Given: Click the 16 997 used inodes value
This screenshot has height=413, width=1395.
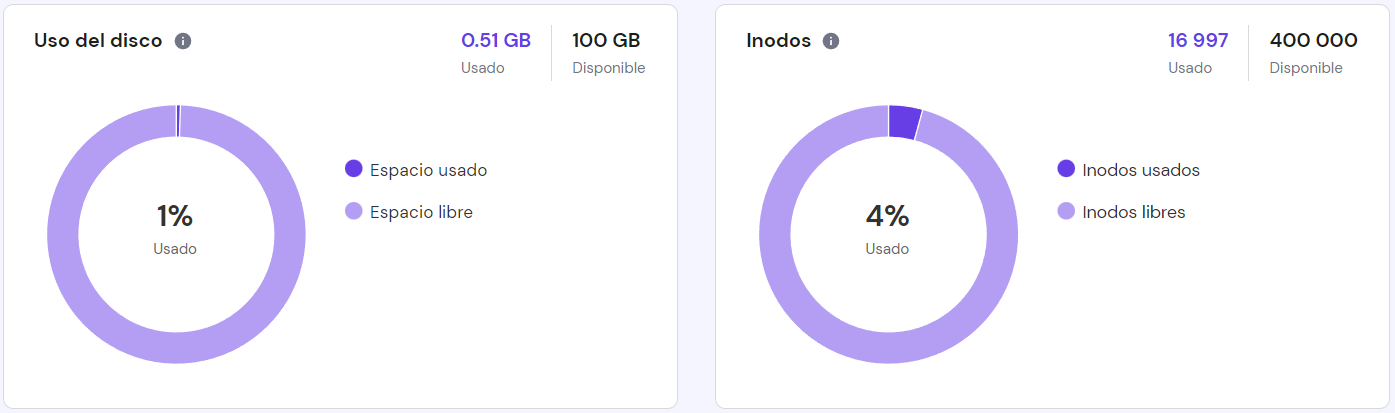Looking at the screenshot, I should click(x=1198, y=41).
